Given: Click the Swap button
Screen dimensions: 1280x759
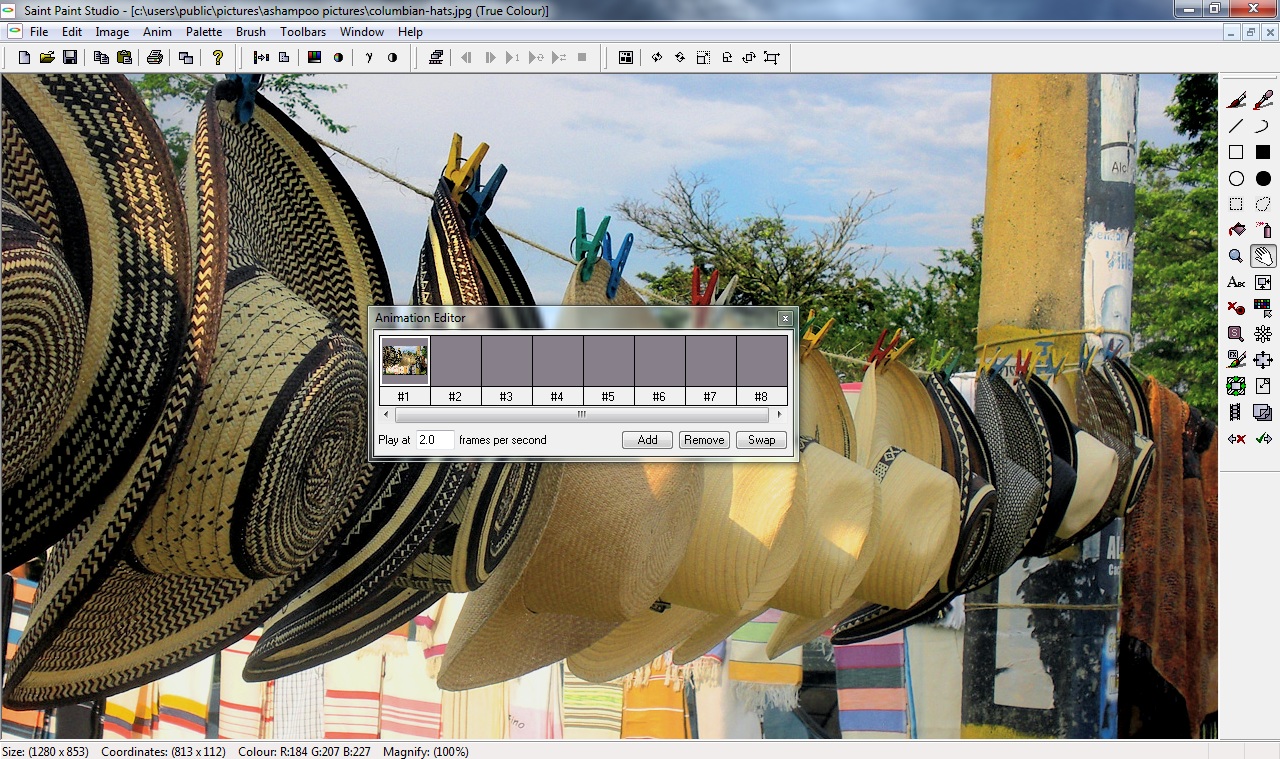Looking at the screenshot, I should 761,440.
